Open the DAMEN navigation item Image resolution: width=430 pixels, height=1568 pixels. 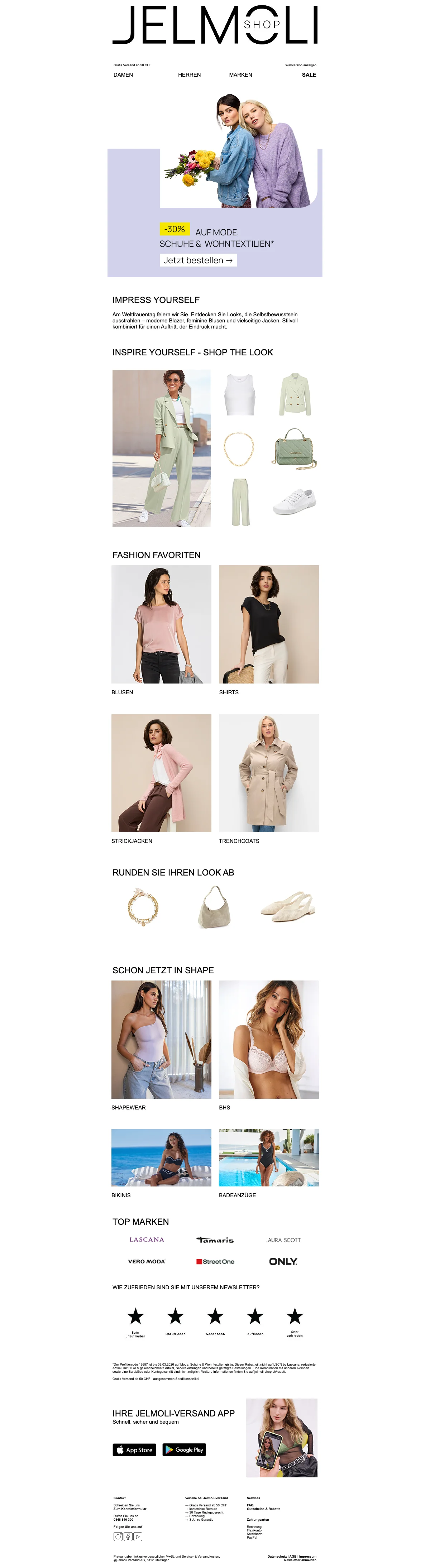click(x=123, y=75)
